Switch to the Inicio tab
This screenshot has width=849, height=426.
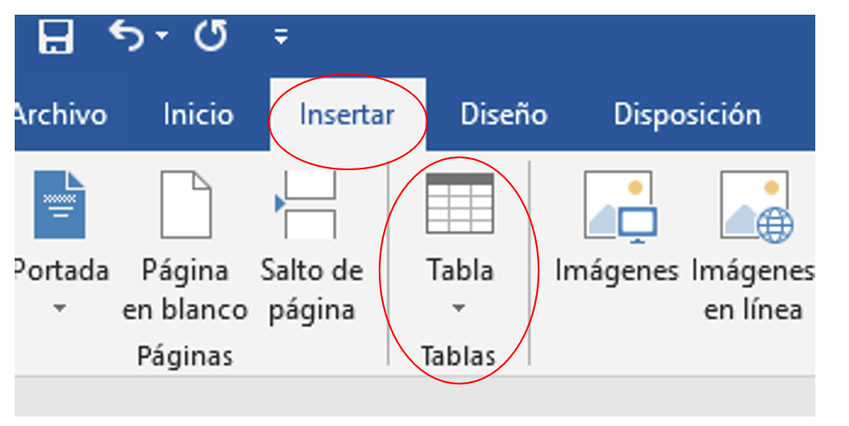tap(198, 115)
